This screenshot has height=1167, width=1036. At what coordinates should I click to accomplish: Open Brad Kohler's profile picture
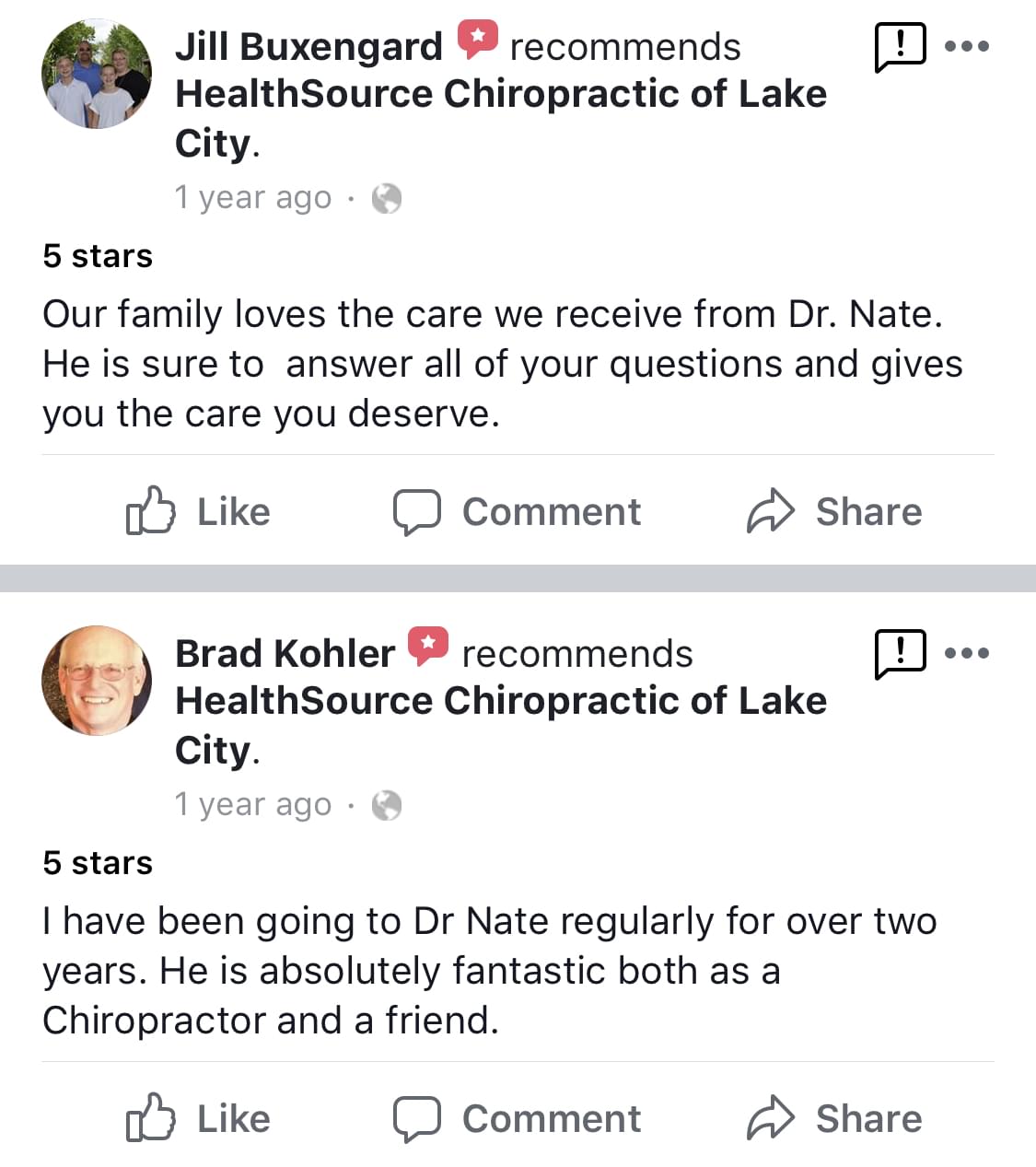pyautogui.click(x=97, y=681)
